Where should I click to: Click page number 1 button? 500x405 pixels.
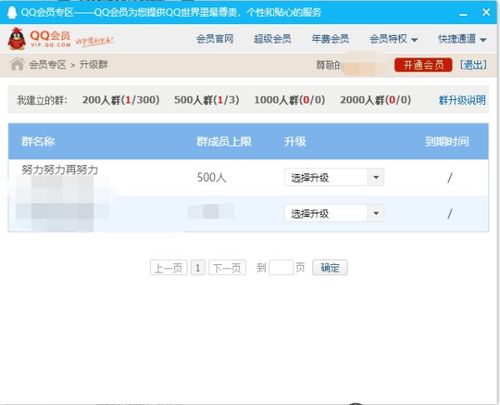pyautogui.click(x=198, y=267)
